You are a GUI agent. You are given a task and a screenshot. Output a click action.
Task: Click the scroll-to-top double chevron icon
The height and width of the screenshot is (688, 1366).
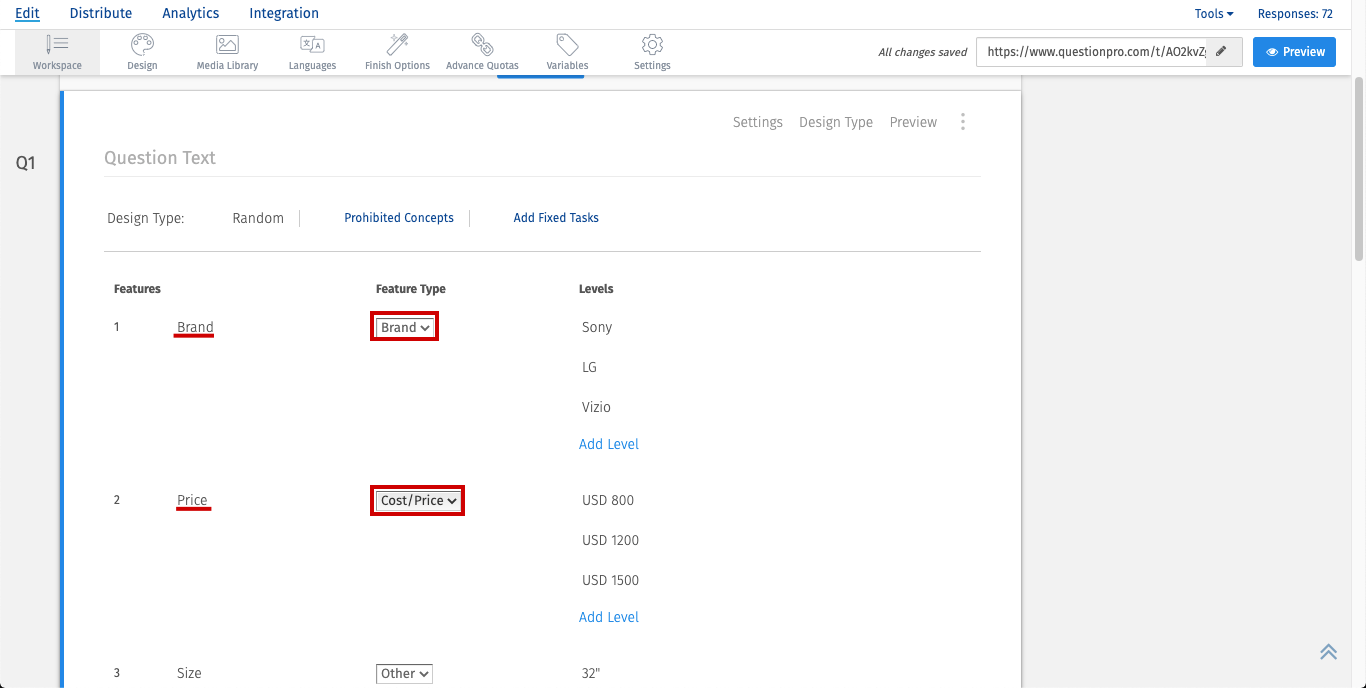pyautogui.click(x=1328, y=651)
